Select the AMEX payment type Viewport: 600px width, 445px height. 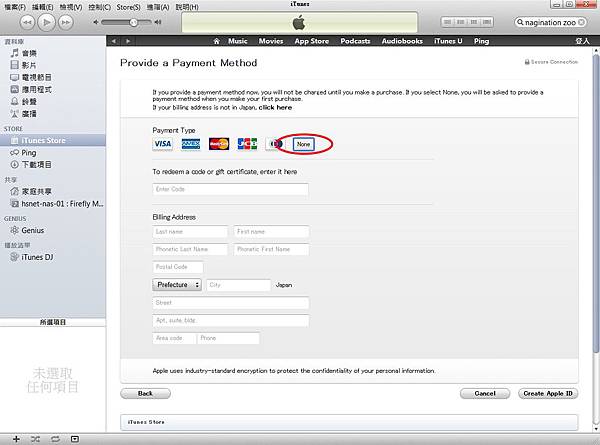(x=191, y=144)
